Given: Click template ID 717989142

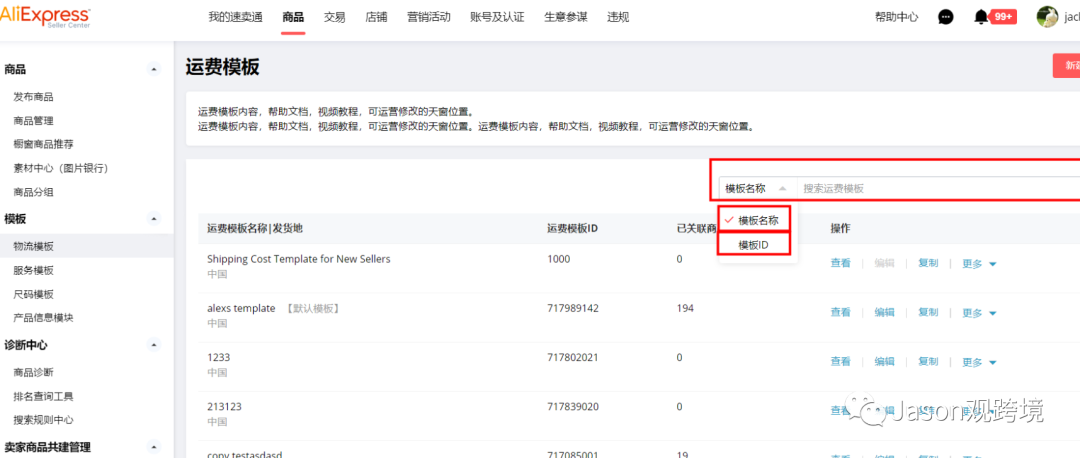Looking at the screenshot, I should 573,308.
